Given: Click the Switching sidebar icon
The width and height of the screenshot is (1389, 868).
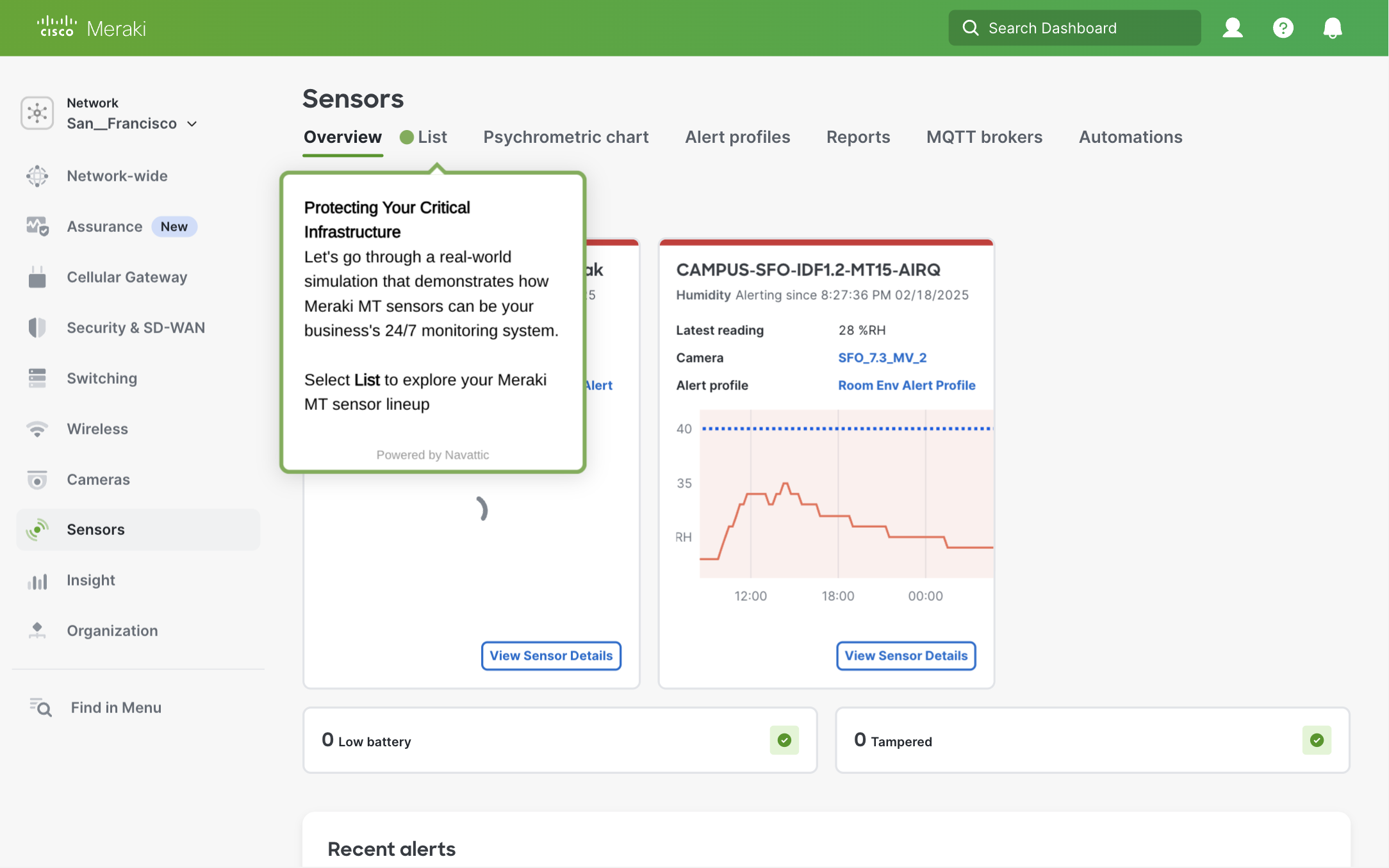Looking at the screenshot, I should point(37,378).
